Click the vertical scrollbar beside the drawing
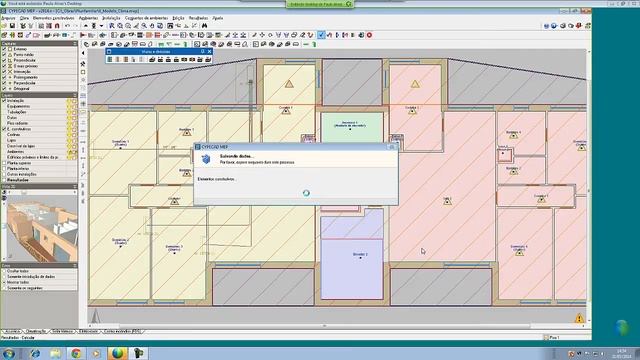Image resolution: width=640 pixels, height=360 pixels. pyautogui.click(x=589, y=186)
